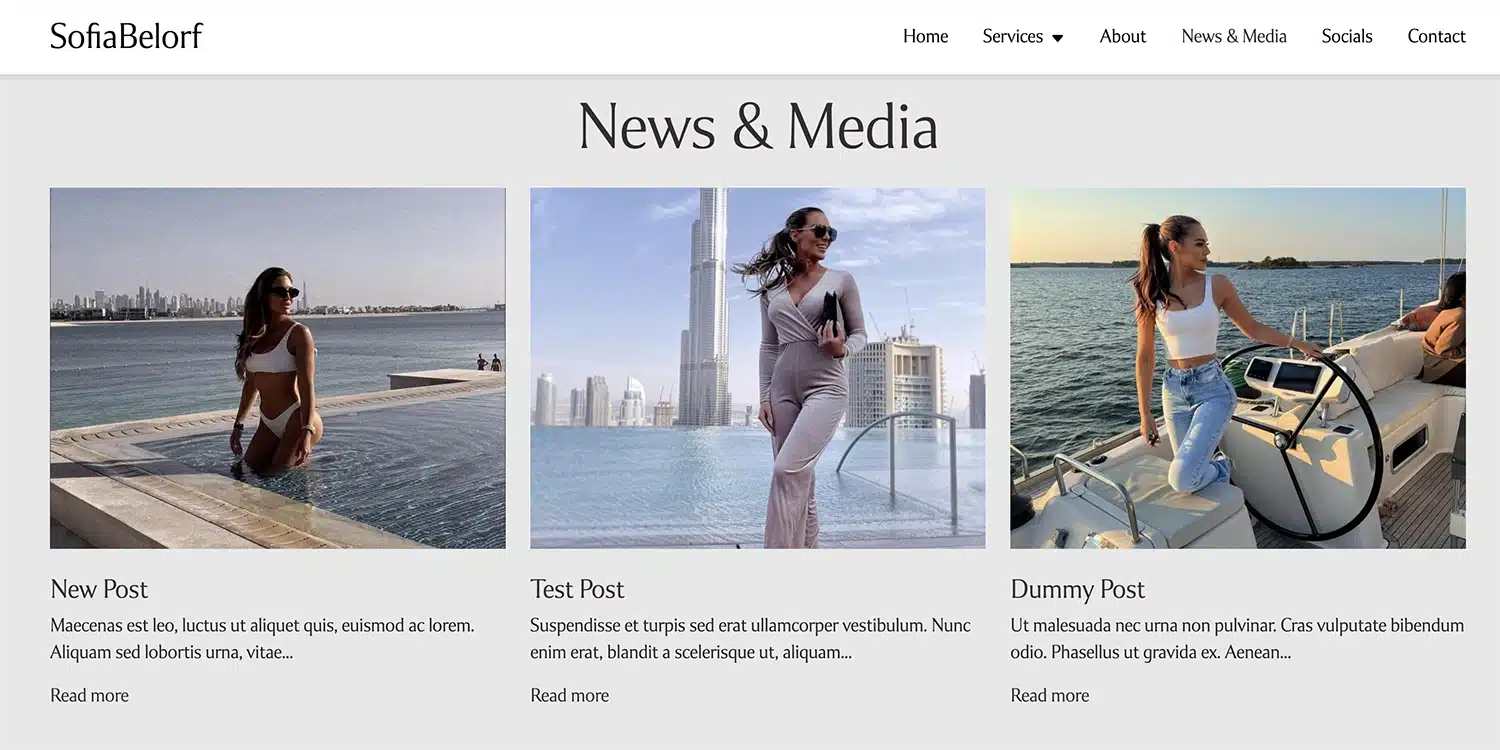Screen dimensions: 1500x750
Task: Open the Services menu item
Action: [1012, 36]
